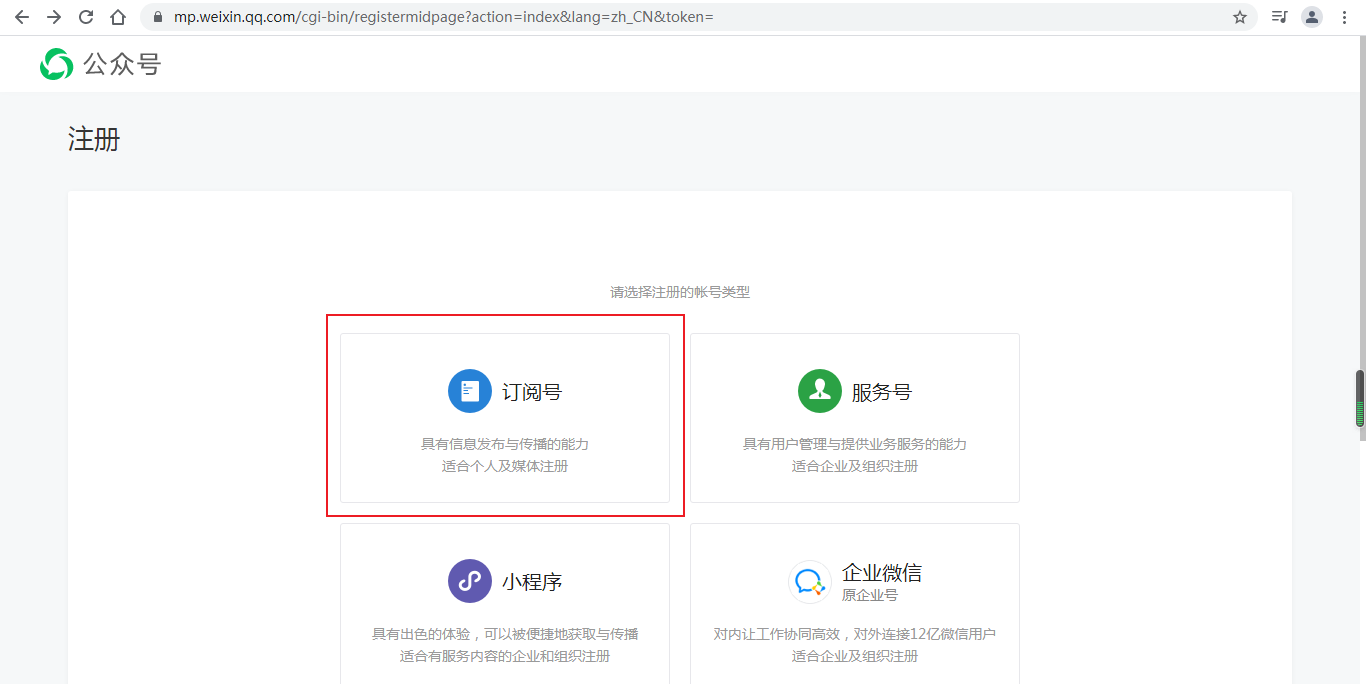Screen dimensions: 1366x684
Task: Select the 小程序 account type title
Action: pyautogui.click(x=532, y=582)
